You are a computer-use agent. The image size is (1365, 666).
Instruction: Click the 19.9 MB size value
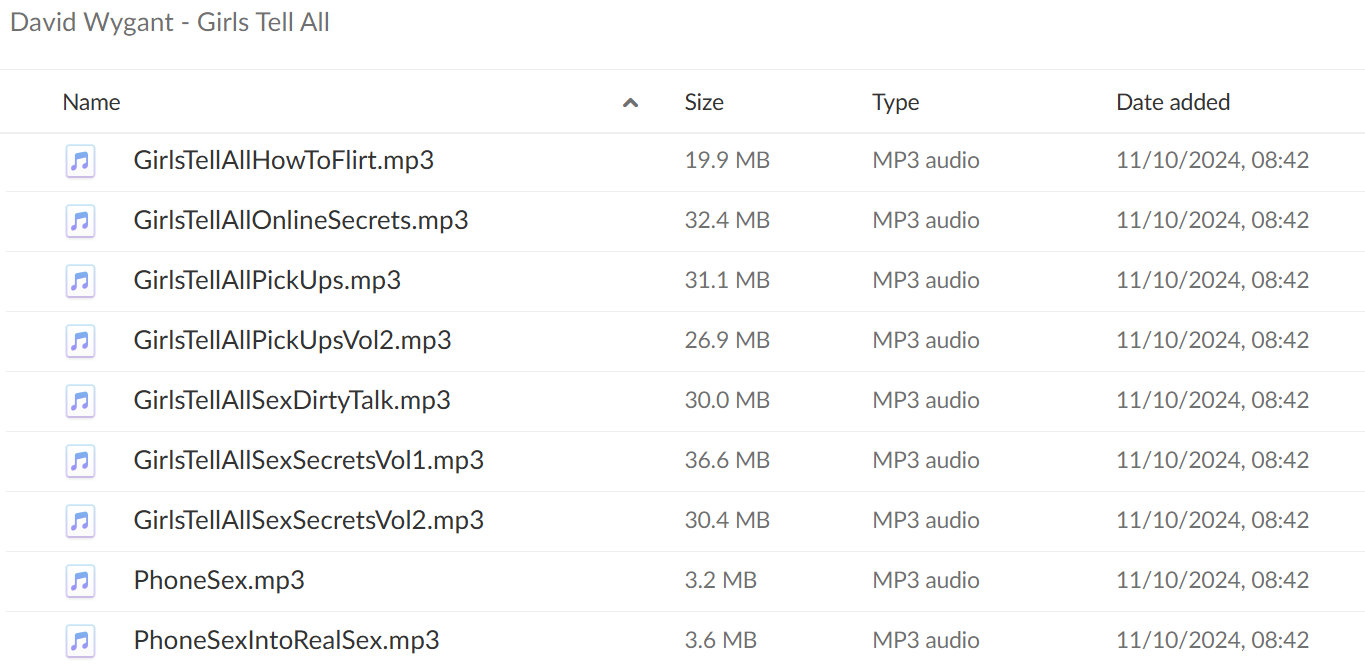(727, 160)
